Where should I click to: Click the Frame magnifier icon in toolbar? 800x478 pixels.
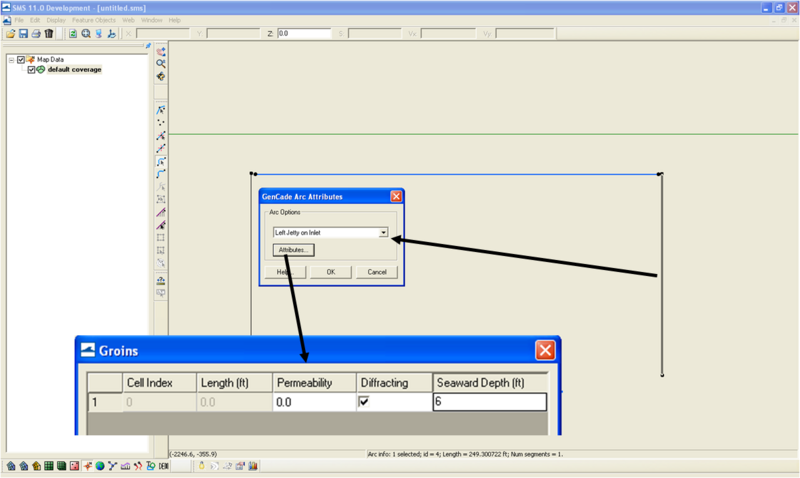tap(86, 34)
